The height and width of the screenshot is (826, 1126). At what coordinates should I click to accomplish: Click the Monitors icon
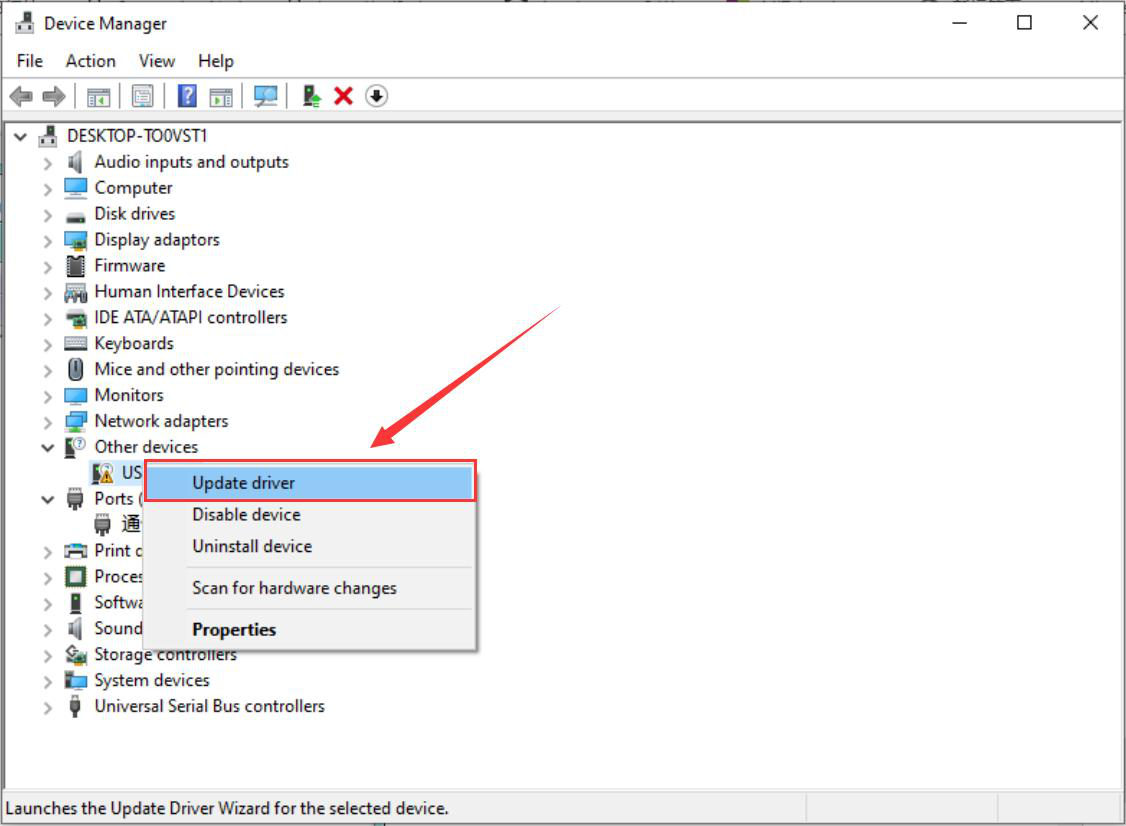tap(75, 396)
